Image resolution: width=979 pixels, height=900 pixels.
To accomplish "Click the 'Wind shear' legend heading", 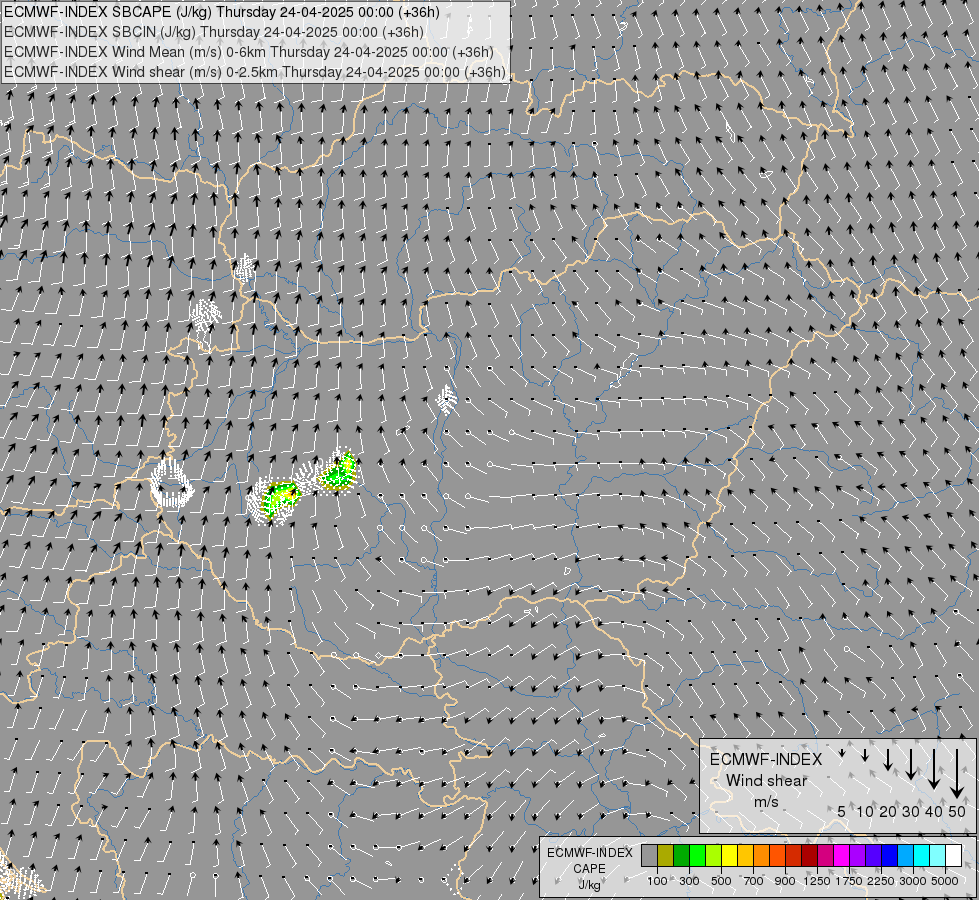I will click(x=766, y=781).
